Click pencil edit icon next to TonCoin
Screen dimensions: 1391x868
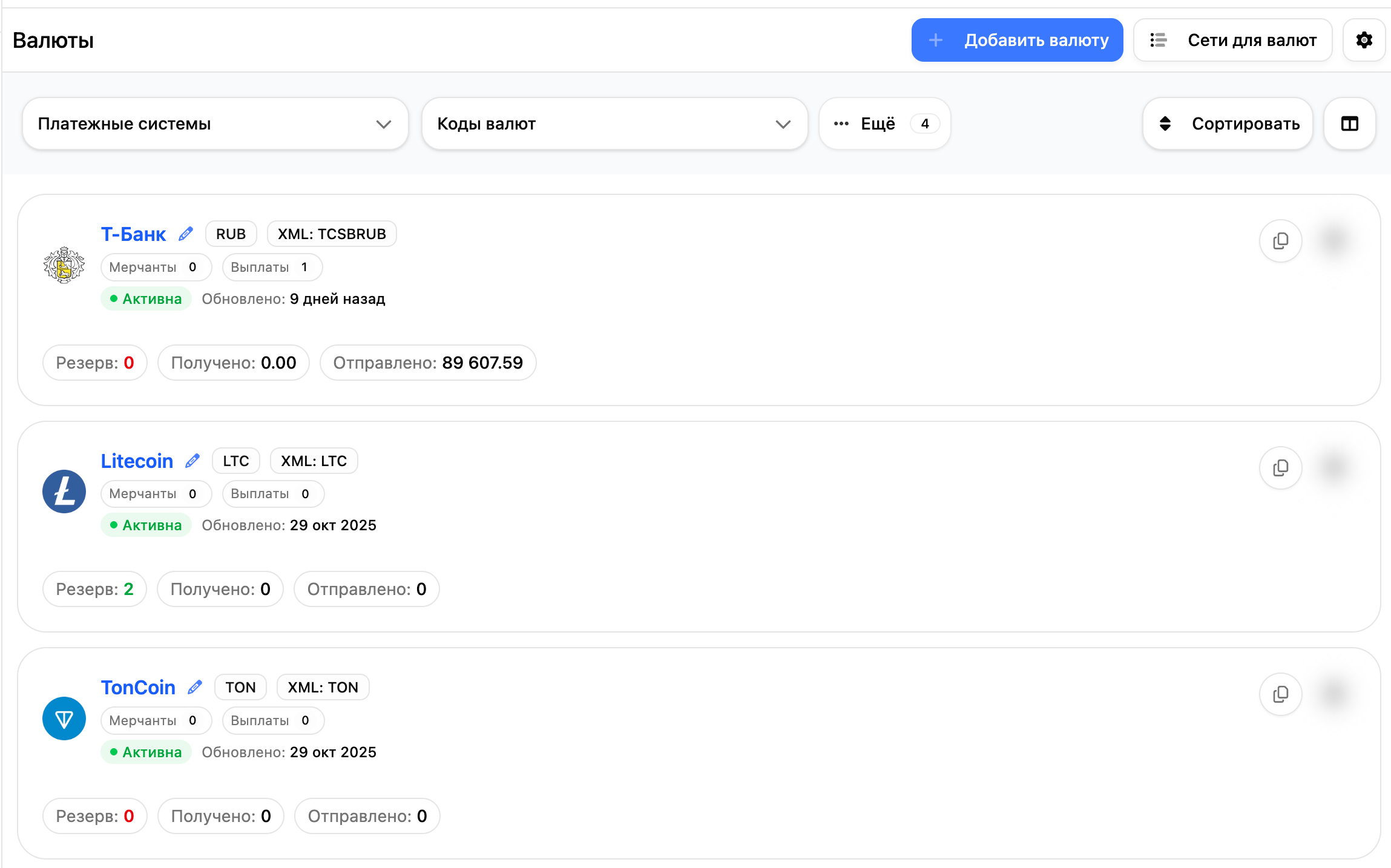[195, 687]
